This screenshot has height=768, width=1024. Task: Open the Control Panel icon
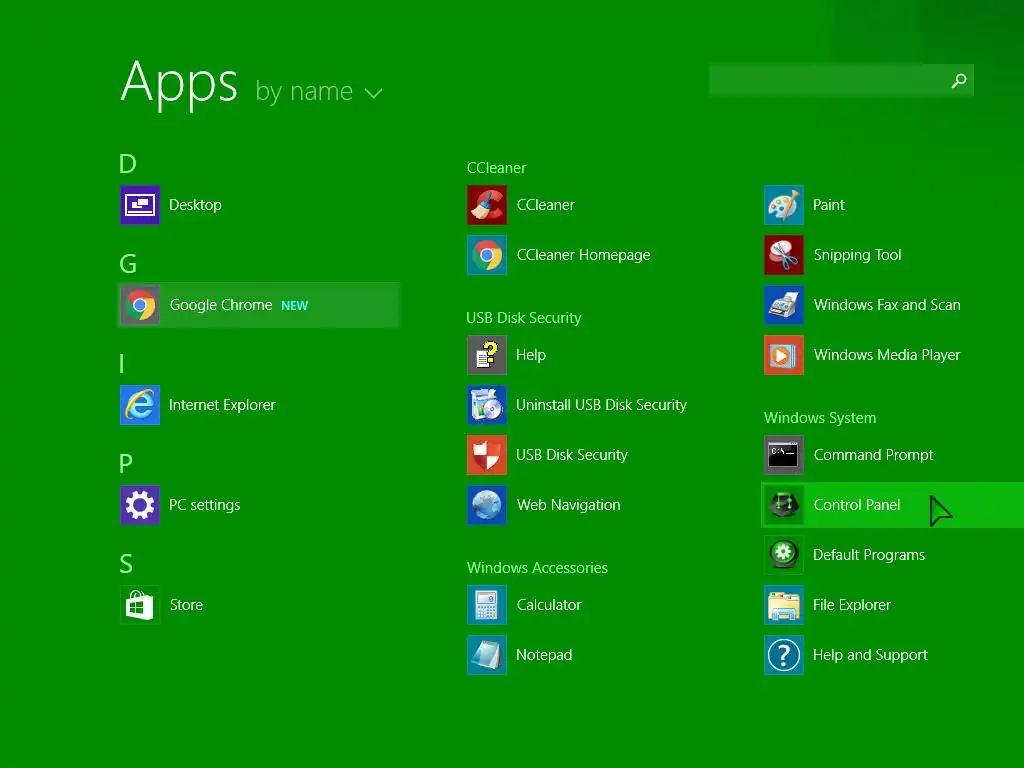pyautogui.click(x=784, y=505)
